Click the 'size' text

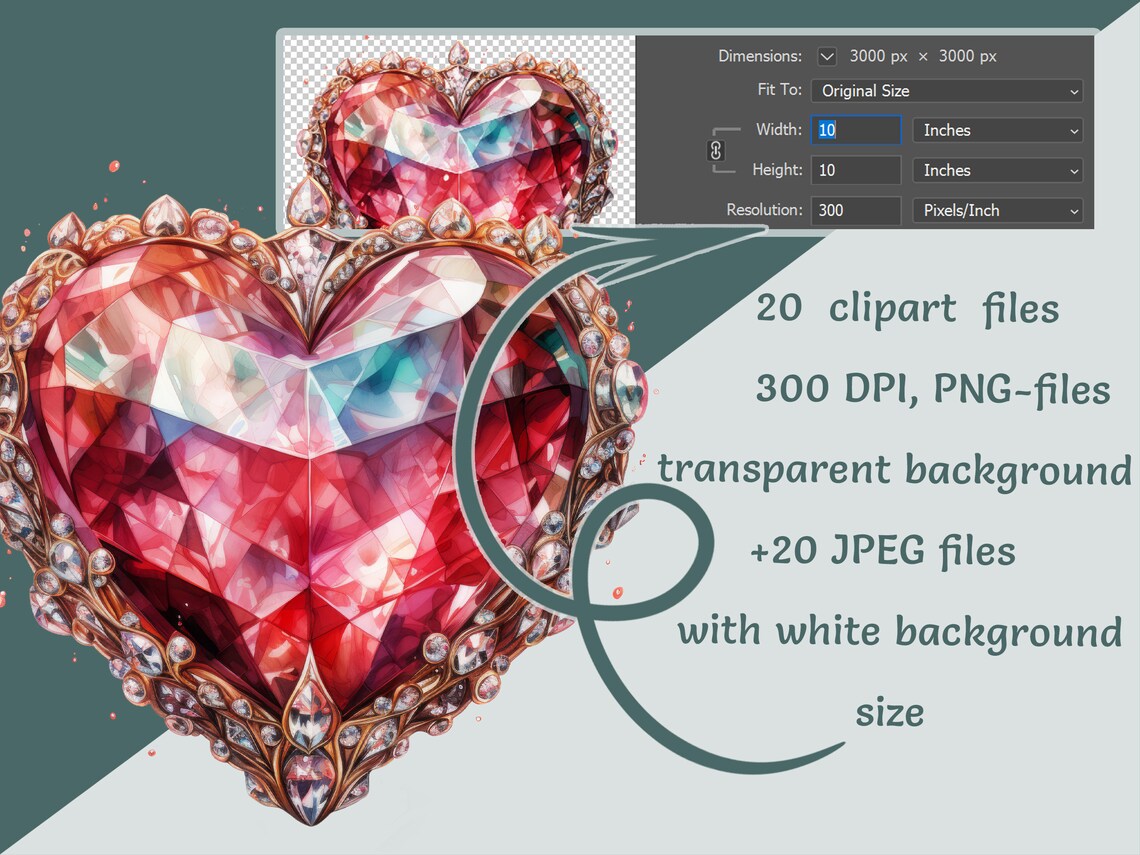tap(890, 712)
